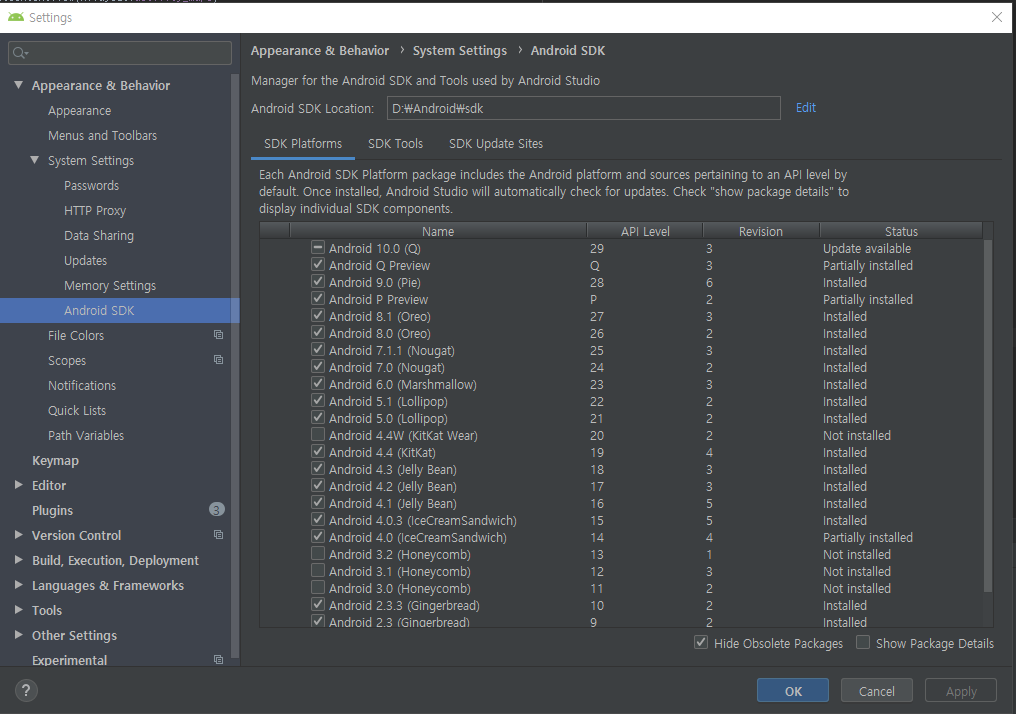Close the Settings dialog
The image size is (1016, 714).
click(997, 17)
